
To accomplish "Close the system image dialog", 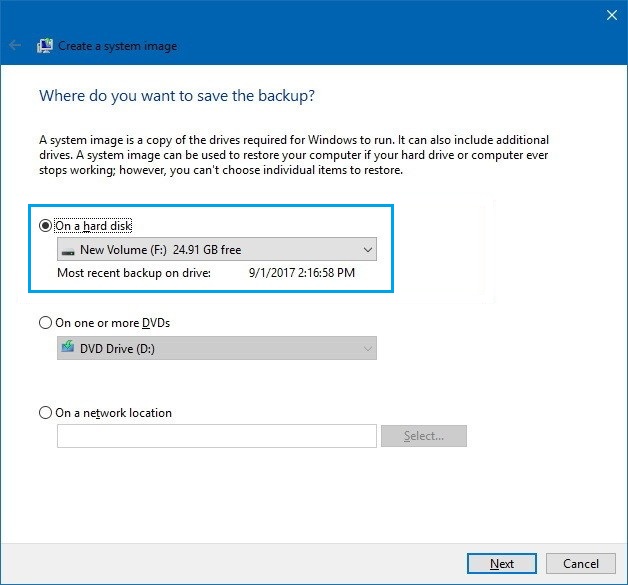I will [612, 15].
